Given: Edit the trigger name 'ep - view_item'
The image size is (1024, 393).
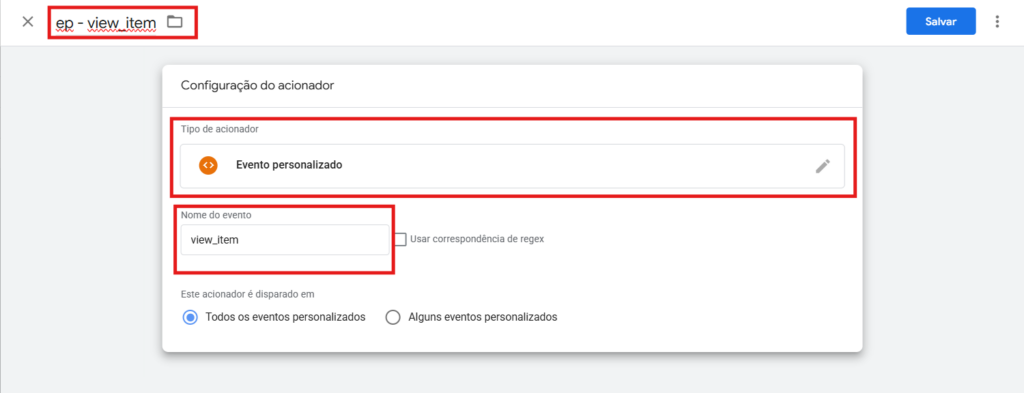Looking at the screenshot, I should (x=106, y=24).
